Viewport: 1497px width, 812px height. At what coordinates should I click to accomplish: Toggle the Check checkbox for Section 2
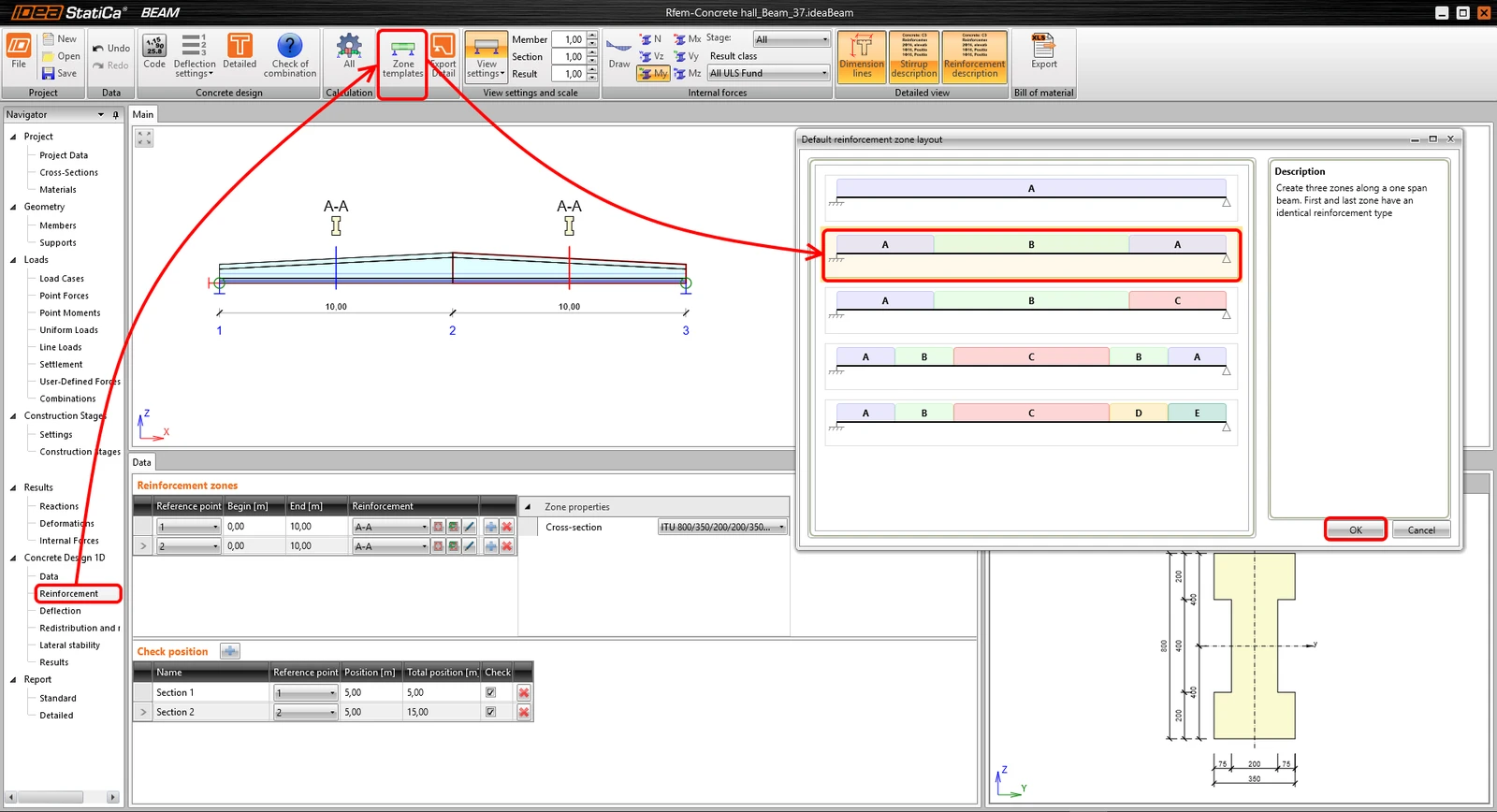pyautogui.click(x=490, y=712)
